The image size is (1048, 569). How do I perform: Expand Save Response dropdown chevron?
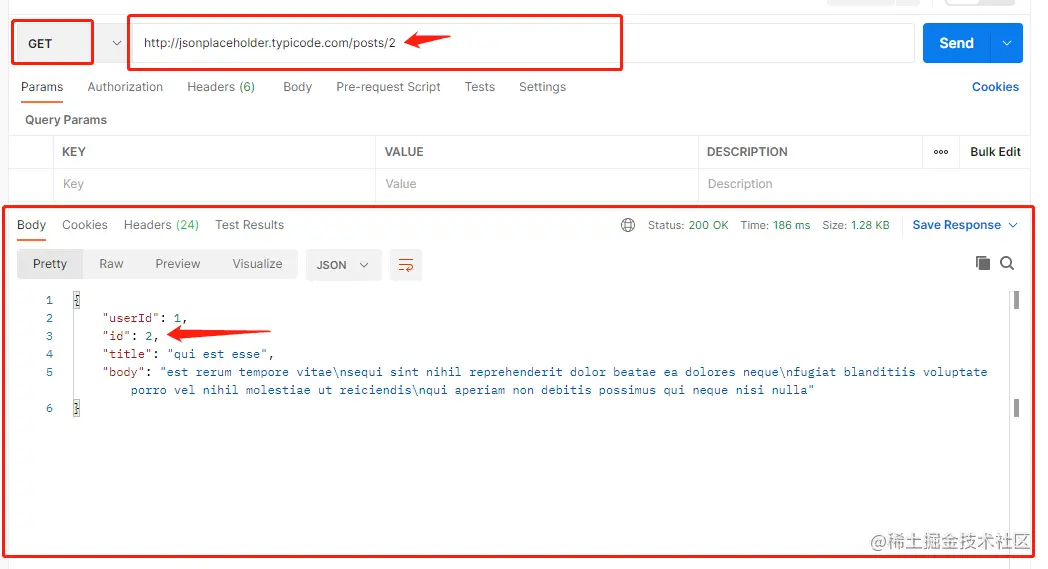(x=1013, y=225)
